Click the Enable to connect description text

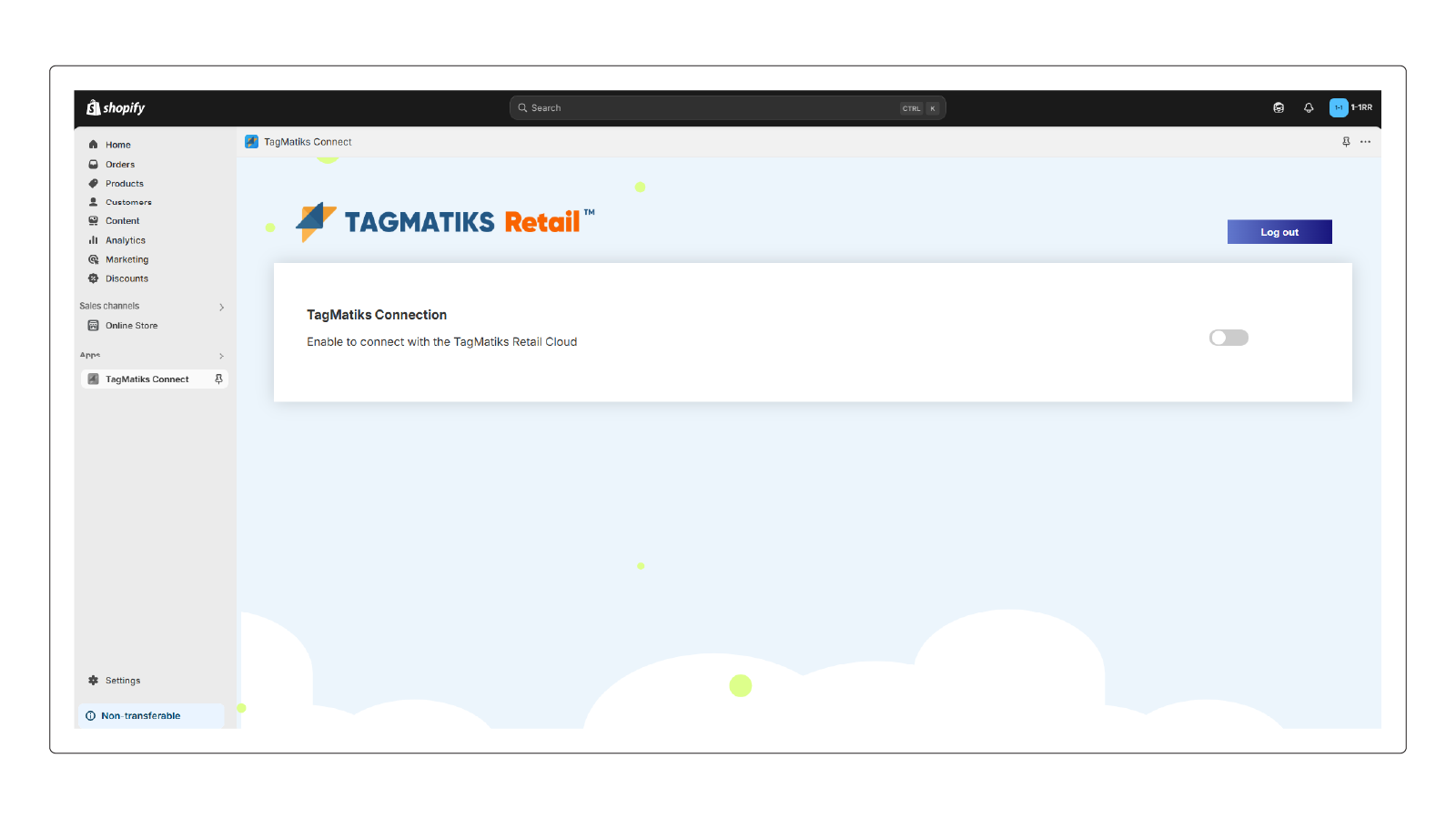[441, 342]
